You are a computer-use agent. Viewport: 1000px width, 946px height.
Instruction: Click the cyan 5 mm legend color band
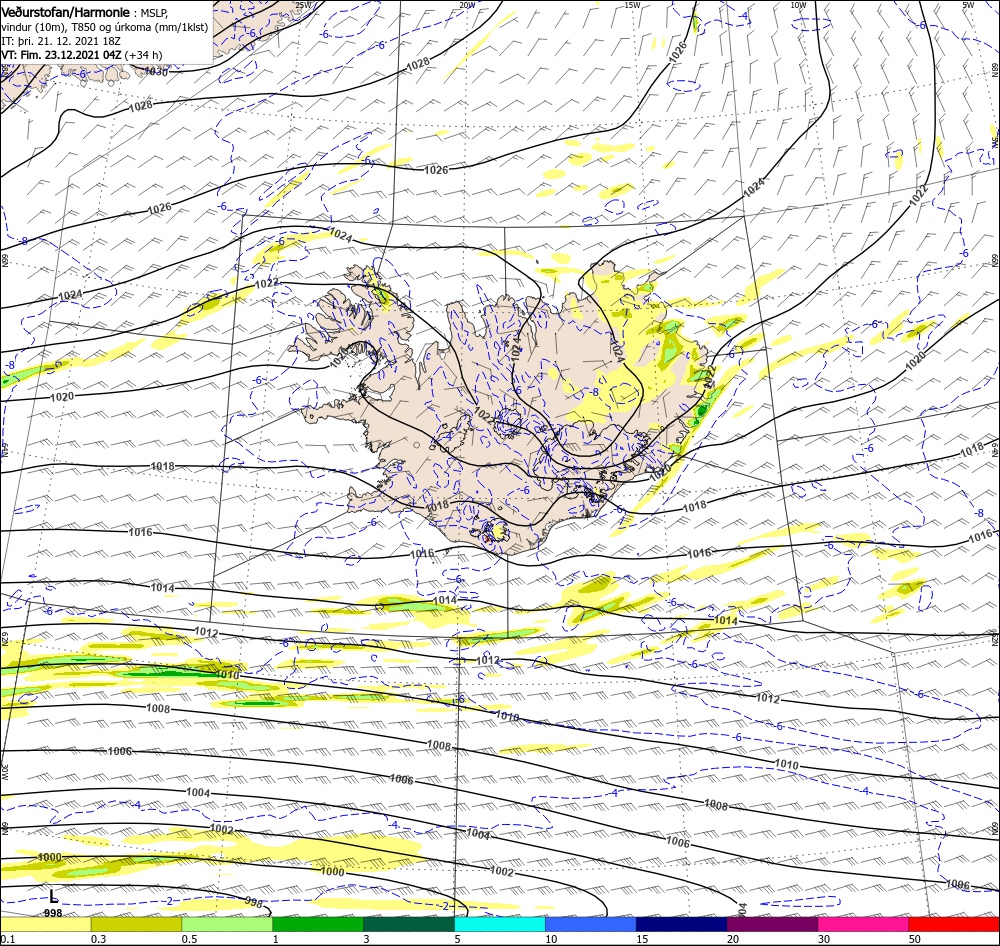500,924
